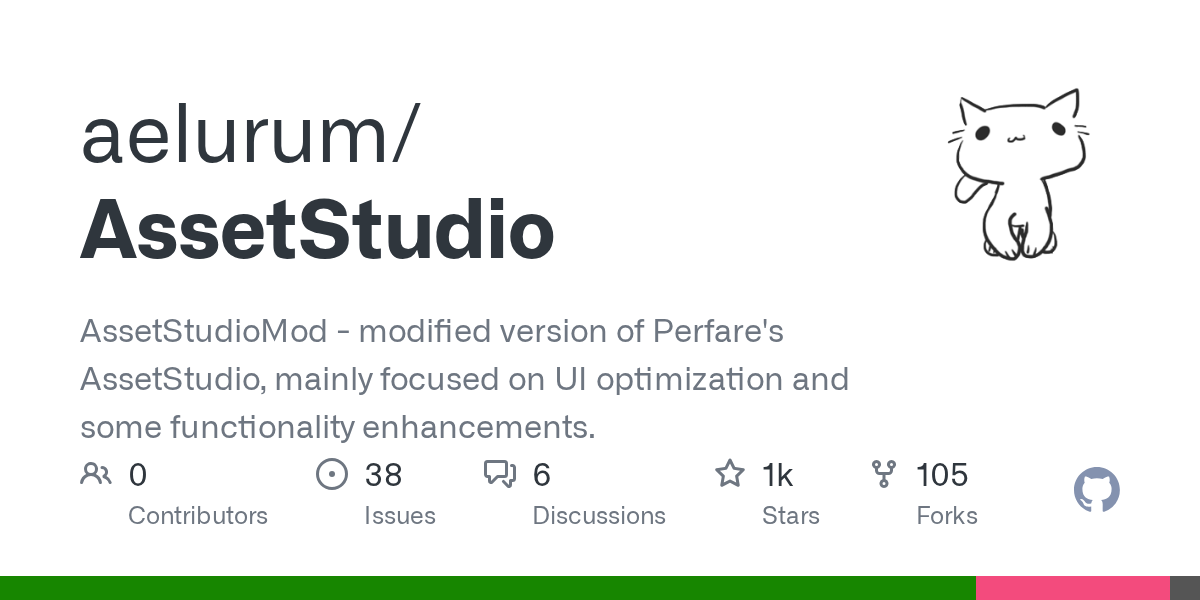This screenshot has height=600, width=1200.
Task: Open the AssetStudio repository title
Action: tap(317, 232)
